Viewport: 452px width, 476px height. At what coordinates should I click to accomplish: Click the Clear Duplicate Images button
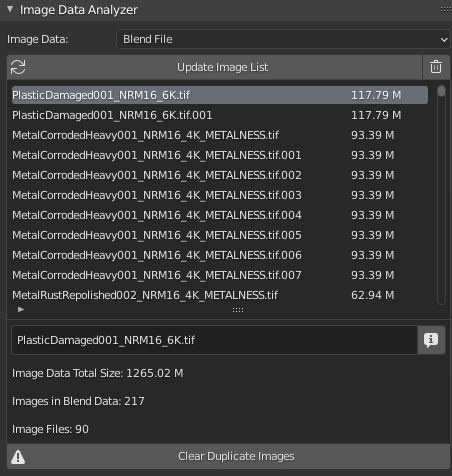click(228, 456)
